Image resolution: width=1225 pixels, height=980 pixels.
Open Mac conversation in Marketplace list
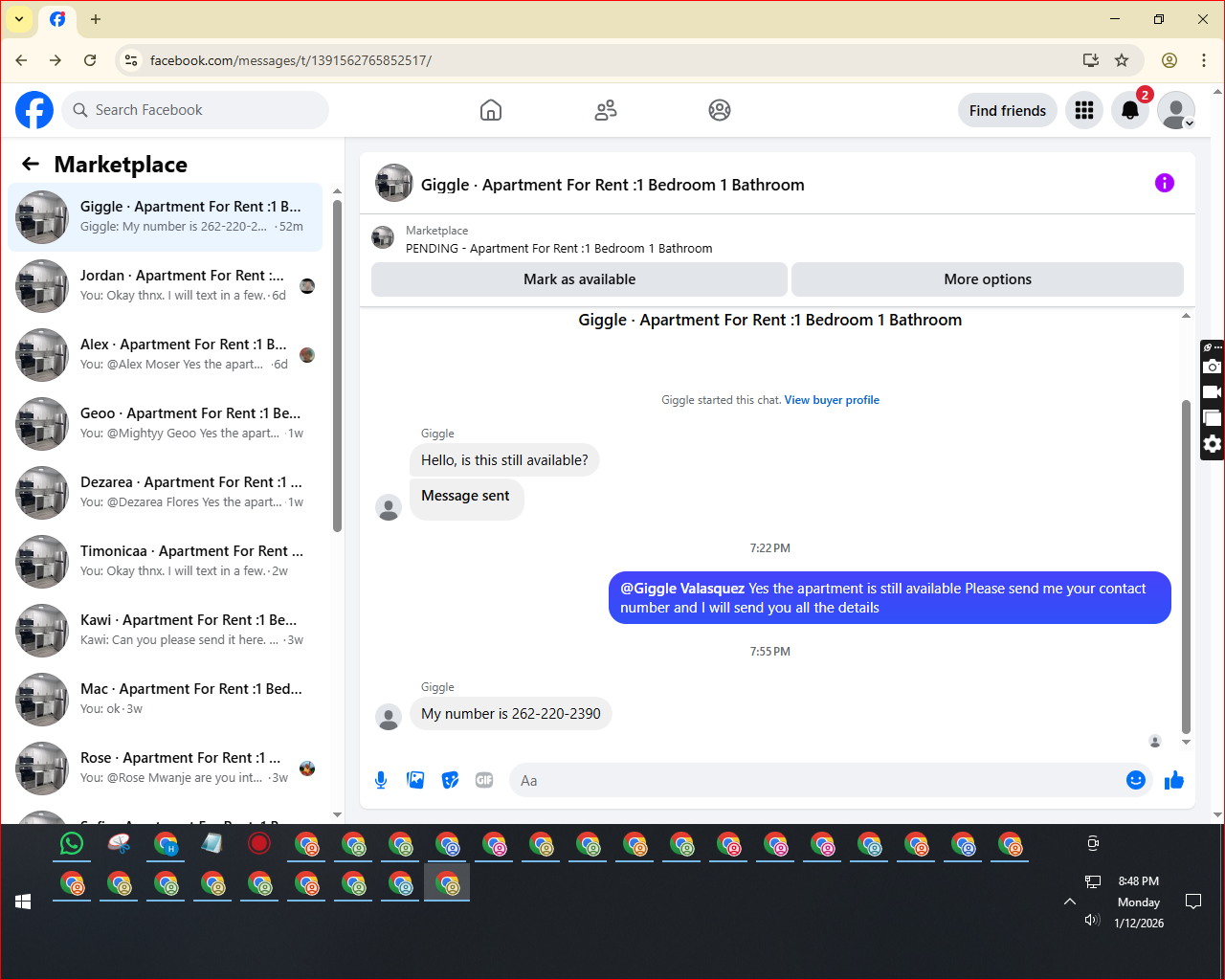tap(166, 700)
